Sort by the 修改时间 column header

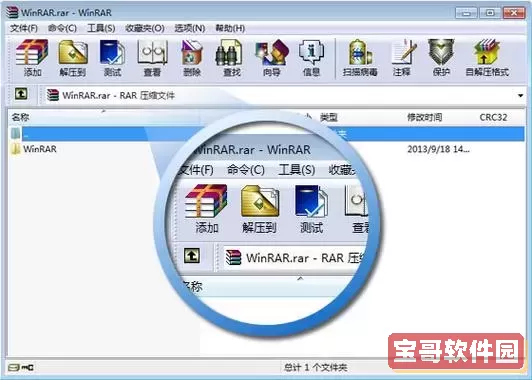424,117
